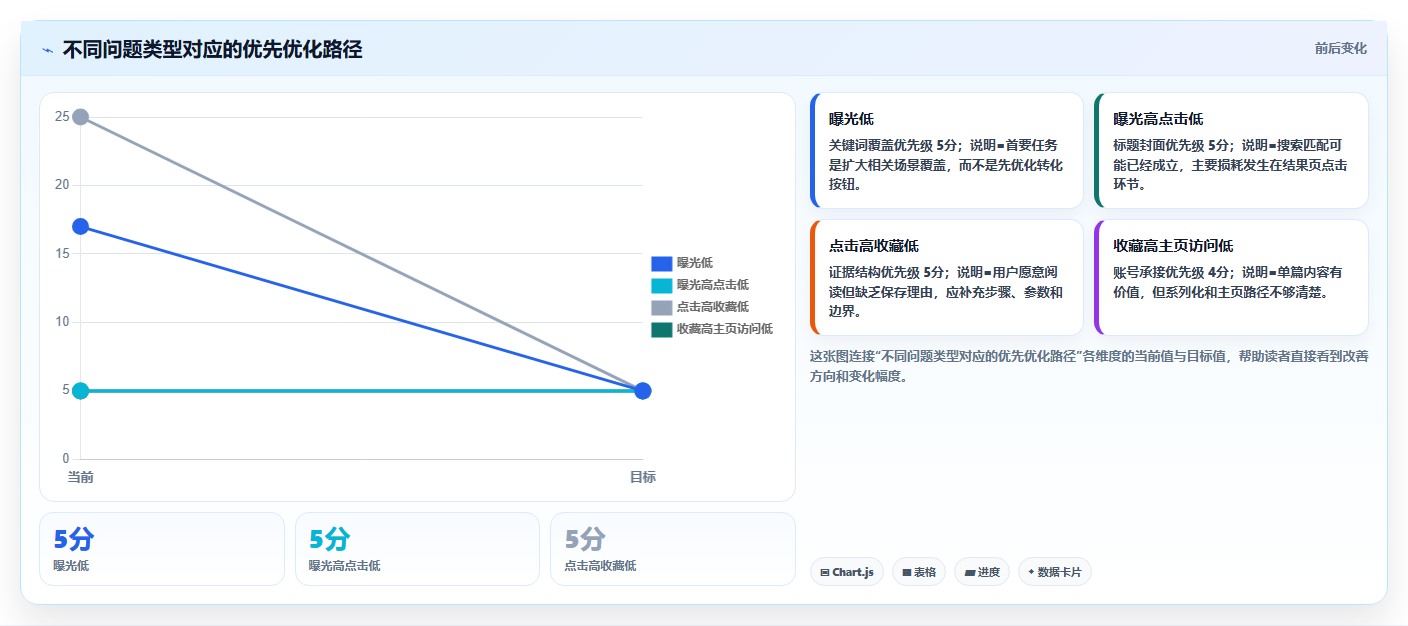
Task: Open the 点击高收藏低 card about 证据结构优先级
Action: pyautogui.click(x=947, y=278)
